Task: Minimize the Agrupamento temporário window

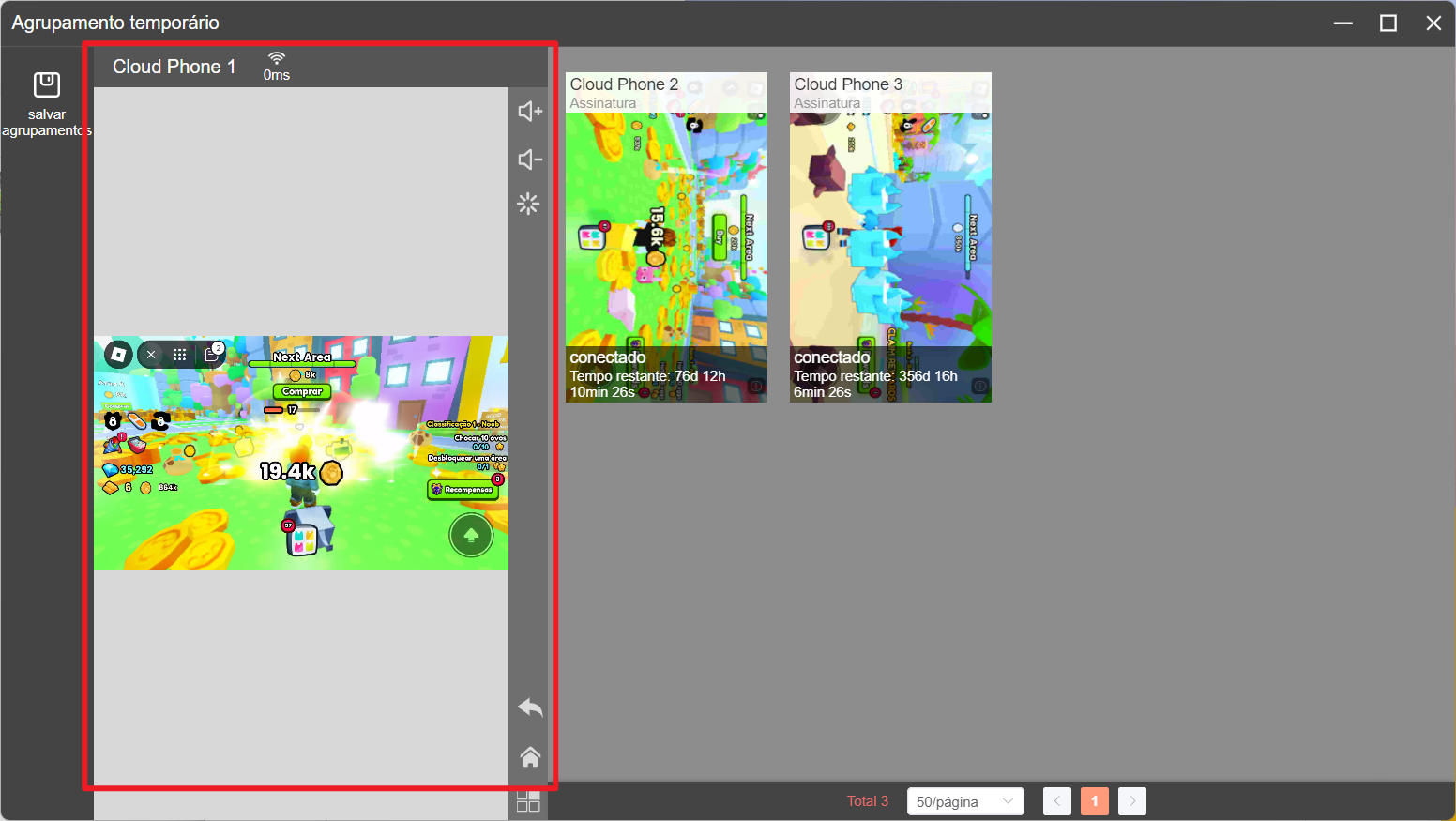Action: 1343,23
